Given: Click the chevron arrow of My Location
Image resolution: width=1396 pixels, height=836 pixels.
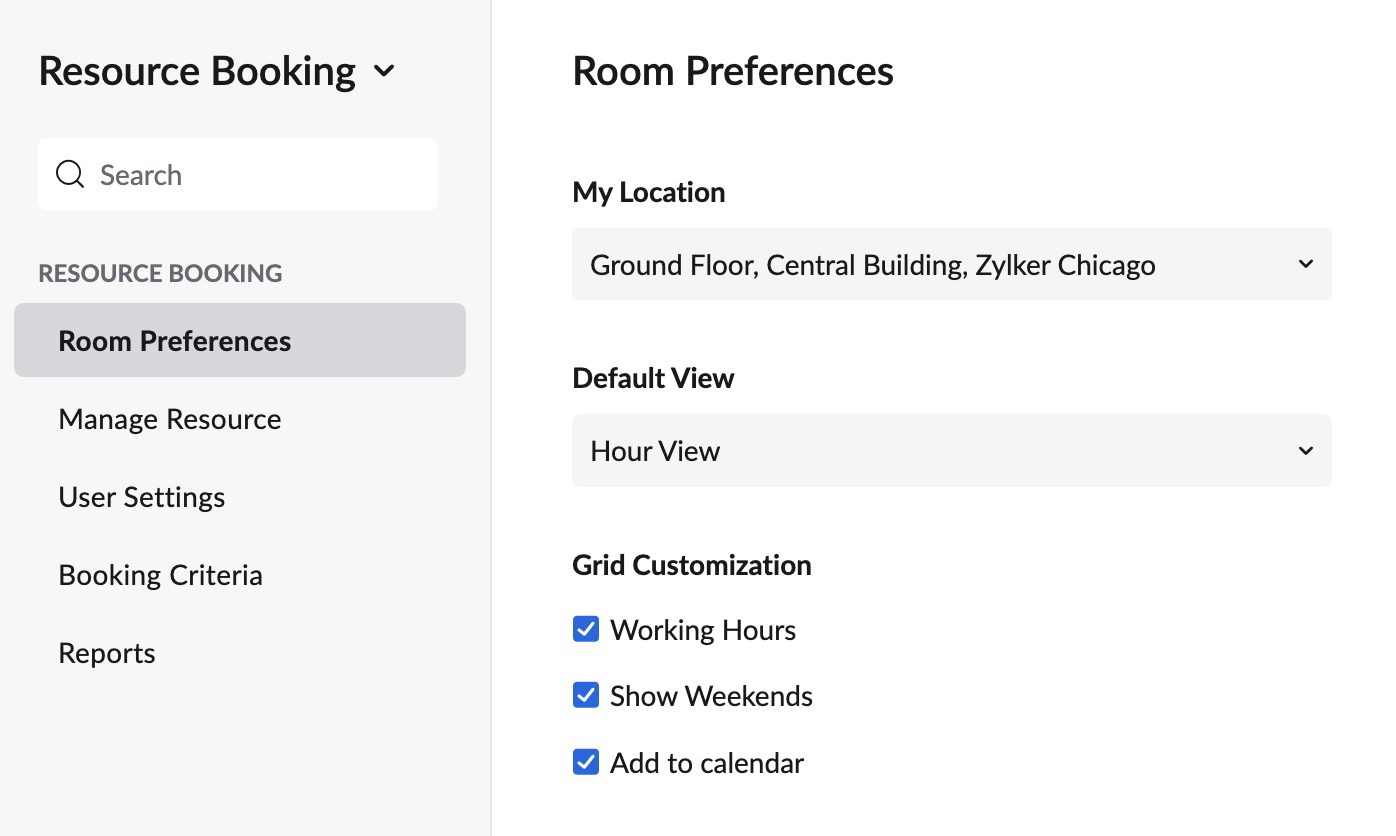Looking at the screenshot, I should coord(1305,264).
